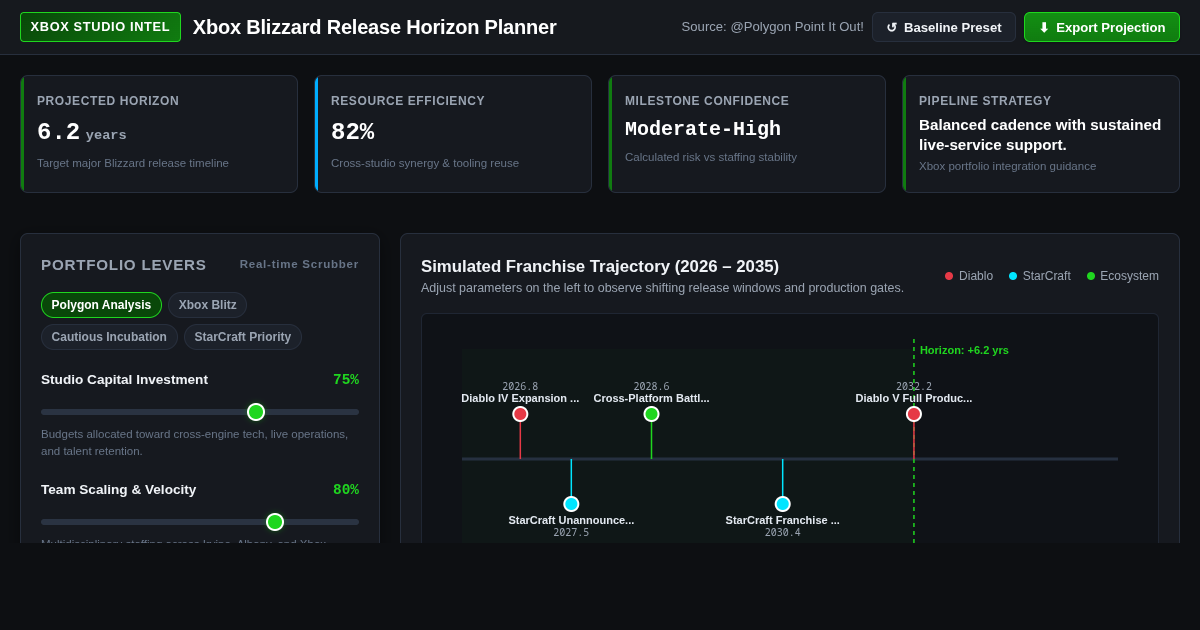Click the Source: @Polygon Point It Out! text
The width and height of the screenshot is (1200, 630).
point(773,27)
